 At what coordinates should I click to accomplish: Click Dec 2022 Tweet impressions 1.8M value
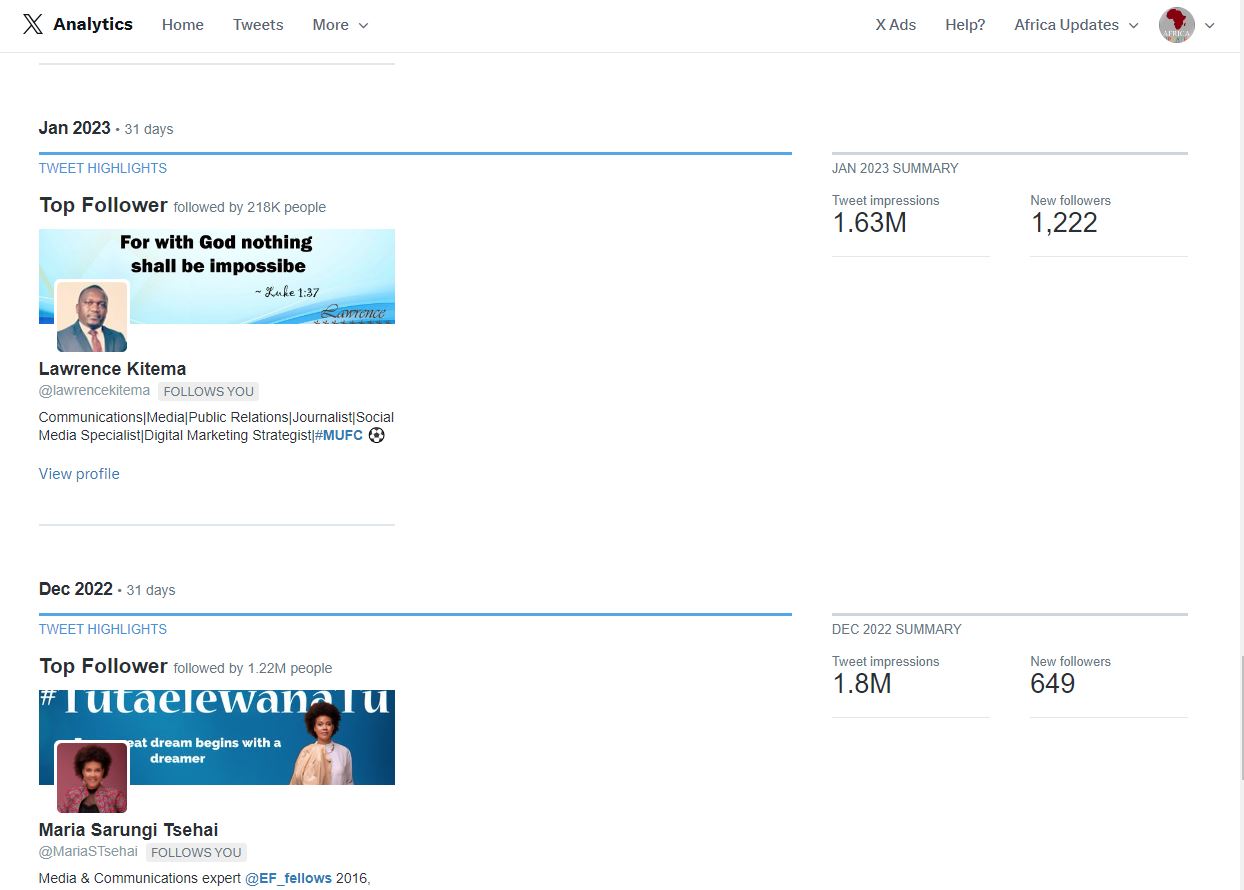861,684
